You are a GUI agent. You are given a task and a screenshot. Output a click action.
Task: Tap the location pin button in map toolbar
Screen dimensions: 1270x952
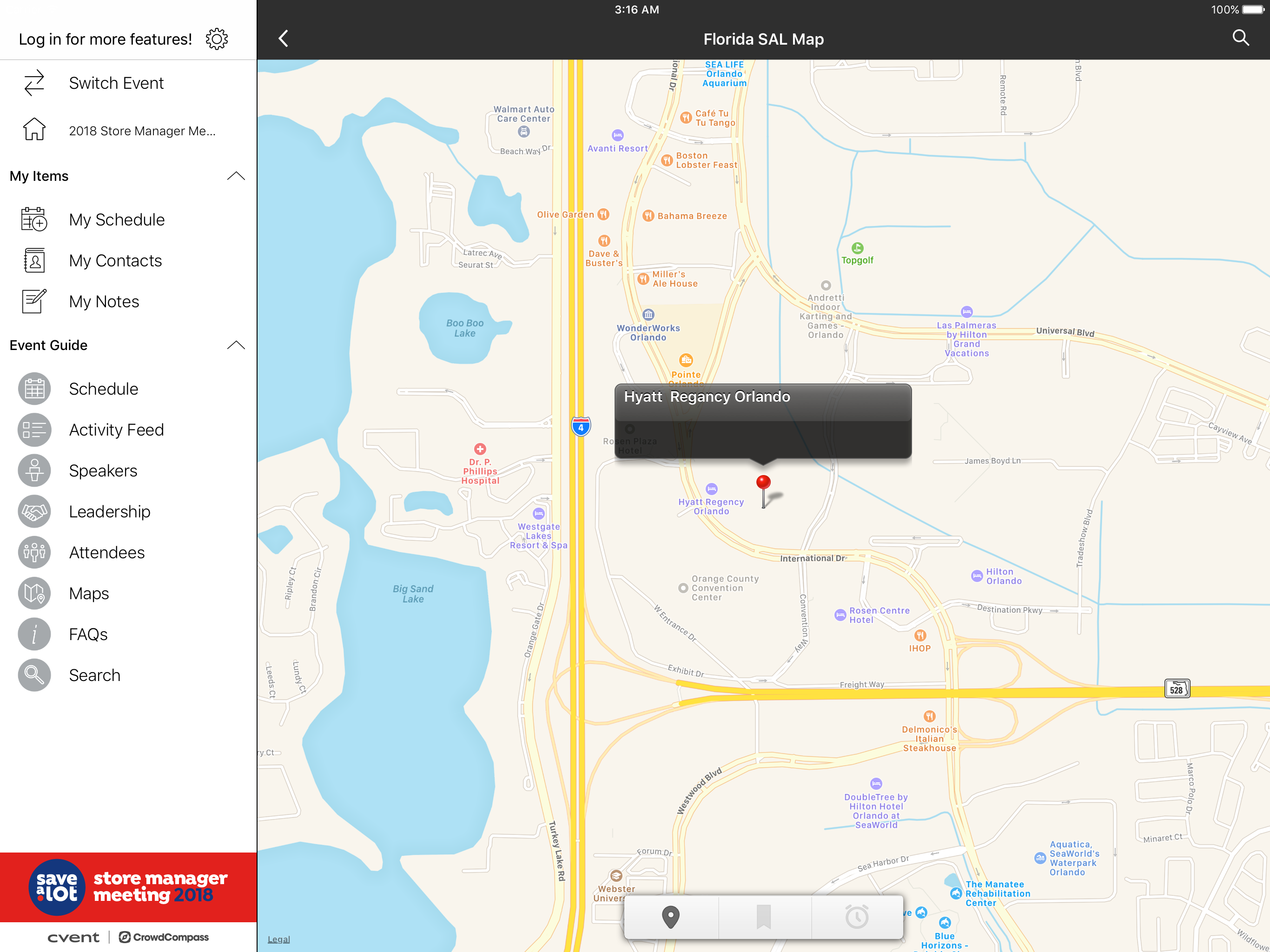[x=671, y=917]
